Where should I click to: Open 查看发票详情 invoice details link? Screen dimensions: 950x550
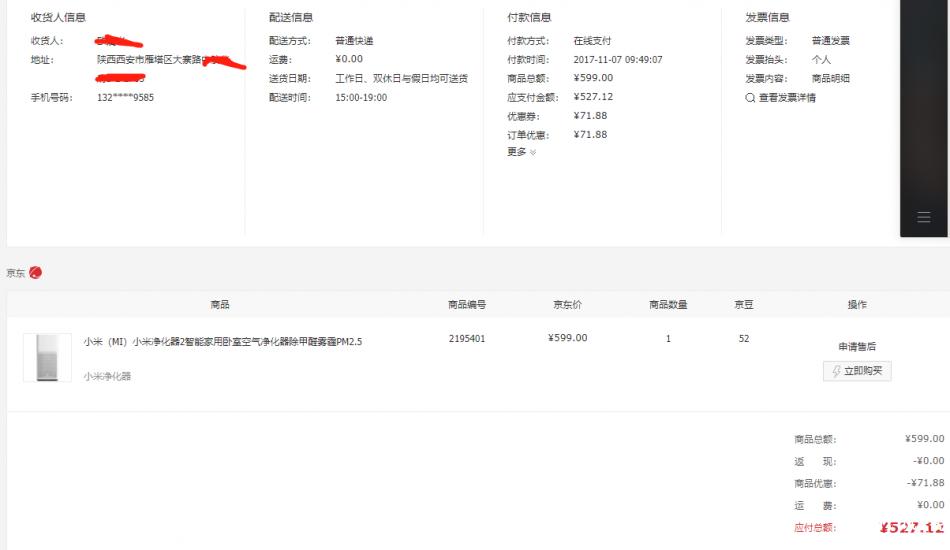(x=787, y=98)
